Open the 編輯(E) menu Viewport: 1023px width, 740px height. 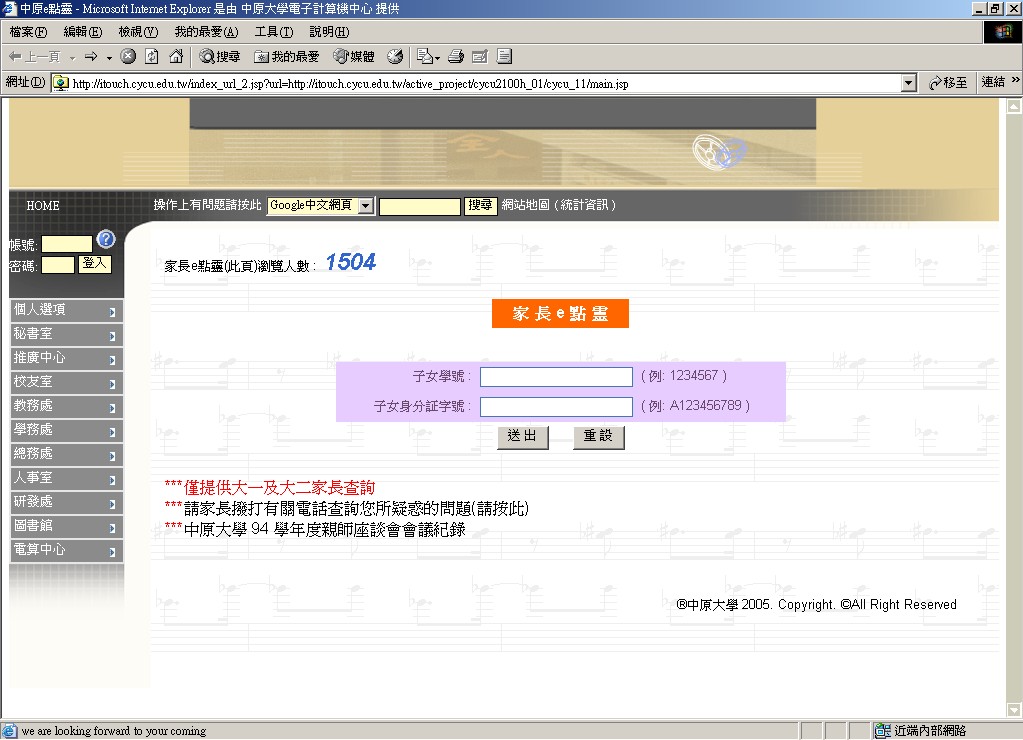click(x=83, y=32)
